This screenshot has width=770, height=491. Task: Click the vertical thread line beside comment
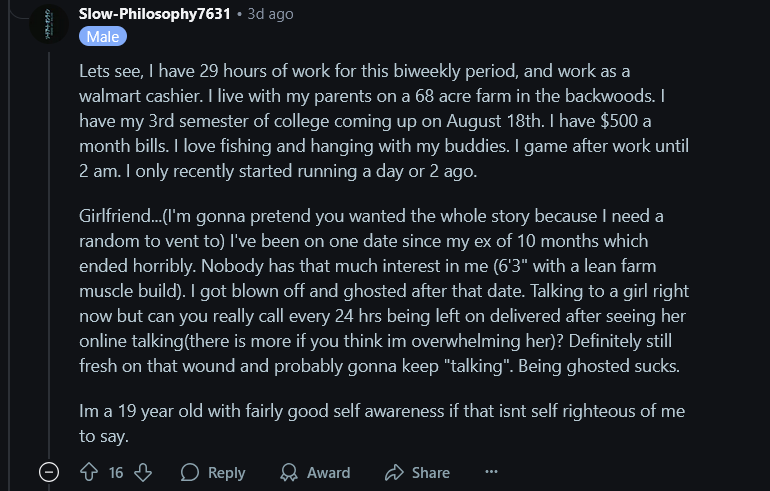click(x=49, y=255)
